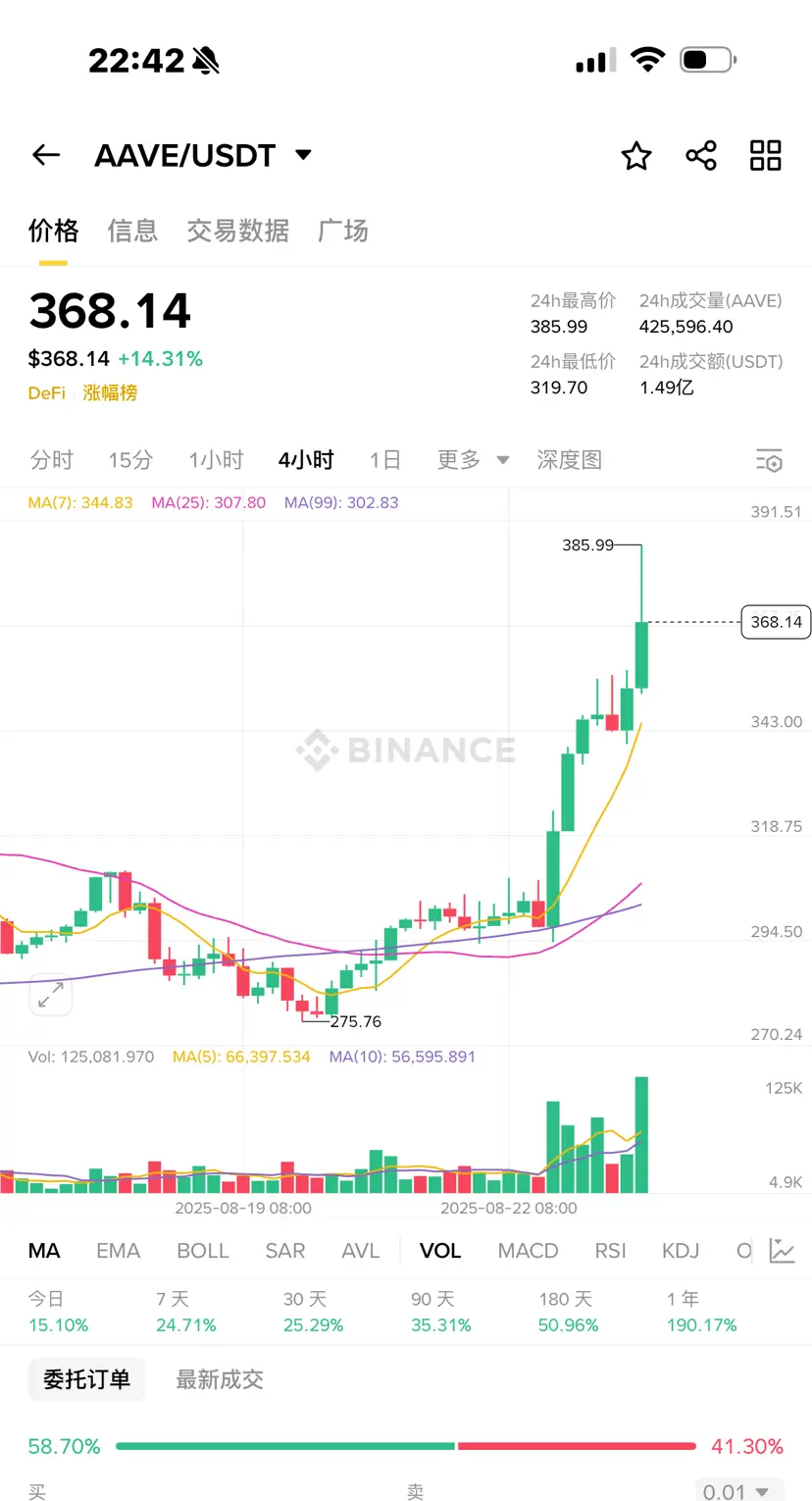Switch to the 信息 tab
This screenshot has width=812, height=1501.
tap(132, 231)
